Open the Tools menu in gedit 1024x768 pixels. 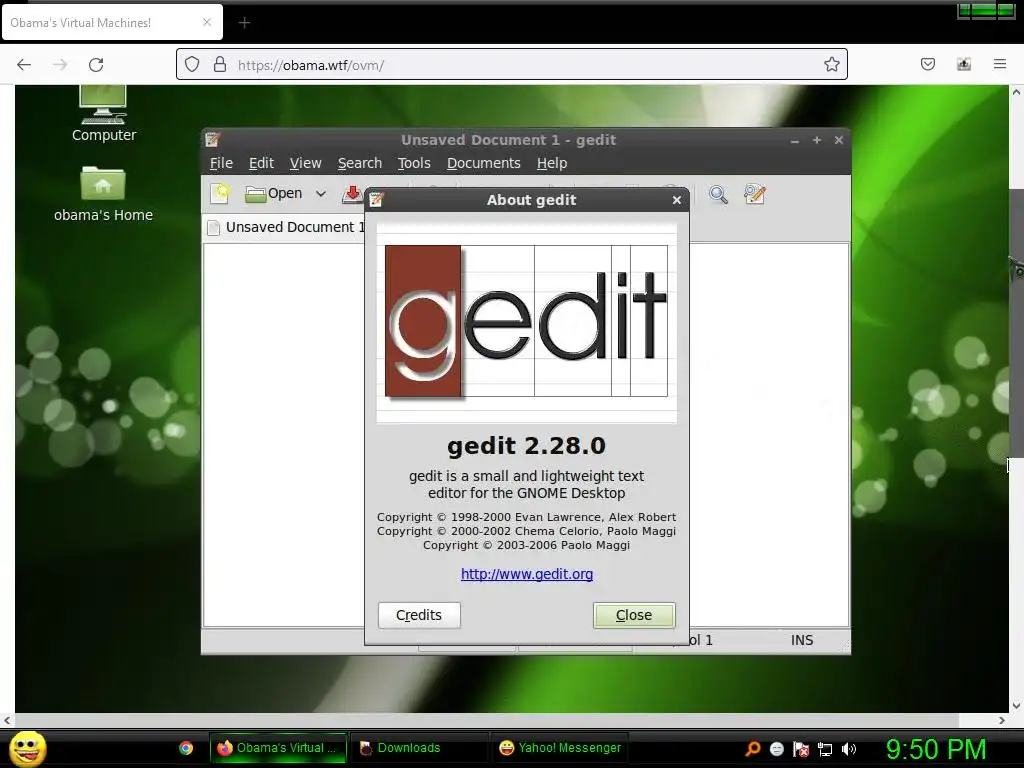[414, 163]
